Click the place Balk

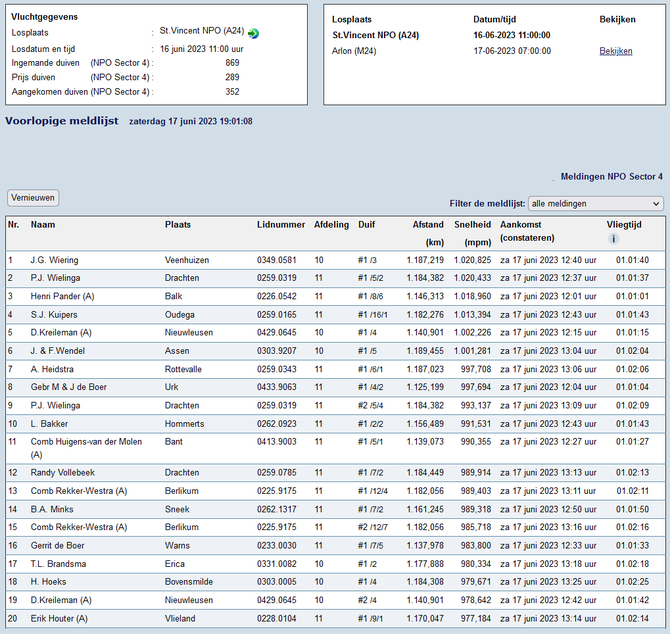coord(173,296)
